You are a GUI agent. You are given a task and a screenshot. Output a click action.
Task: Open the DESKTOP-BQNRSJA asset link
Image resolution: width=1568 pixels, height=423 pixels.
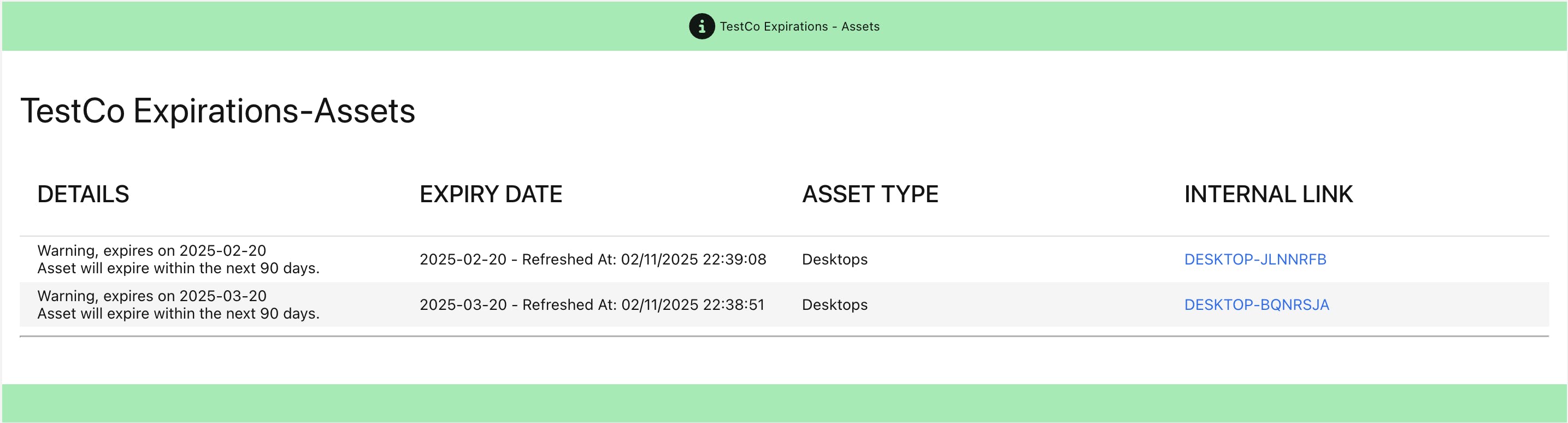tap(1257, 304)
